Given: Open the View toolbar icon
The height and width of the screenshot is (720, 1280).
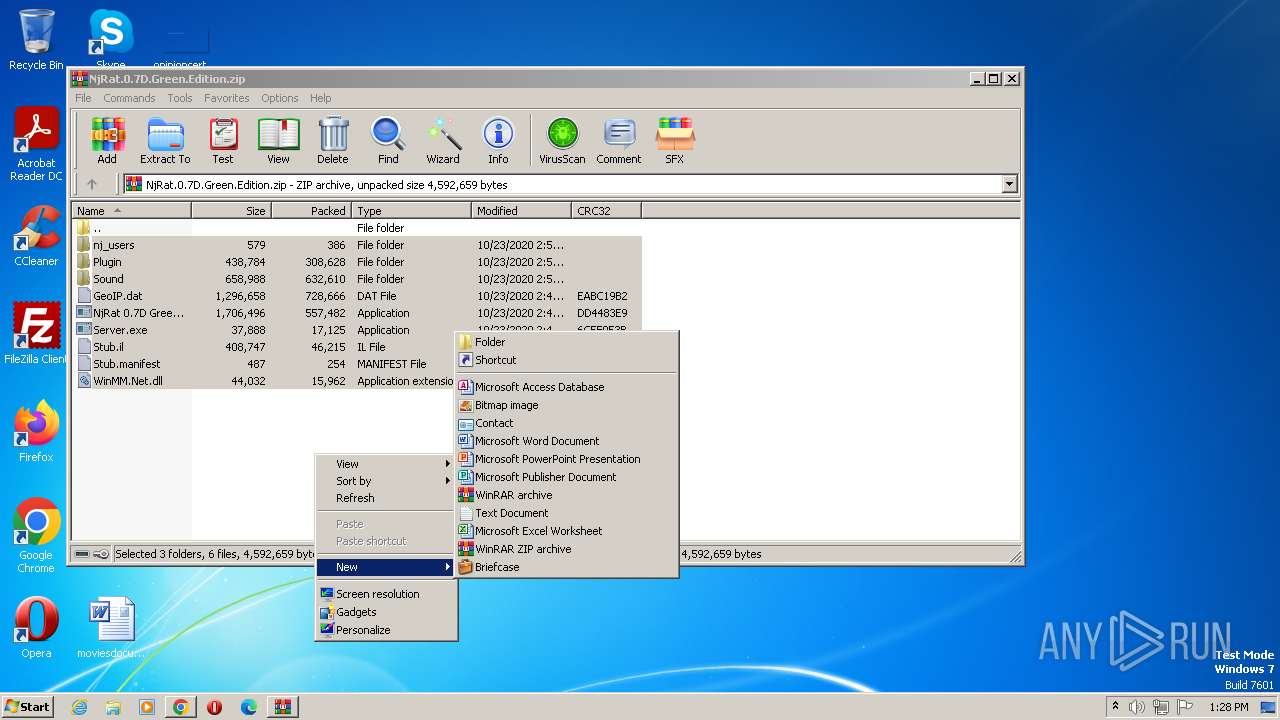Looking at the screenshot, I should [278, 140].
